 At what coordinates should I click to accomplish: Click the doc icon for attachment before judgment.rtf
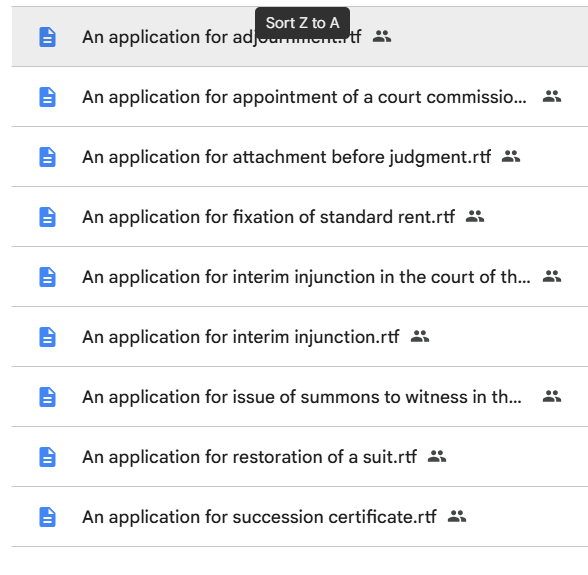coord(48,157)
